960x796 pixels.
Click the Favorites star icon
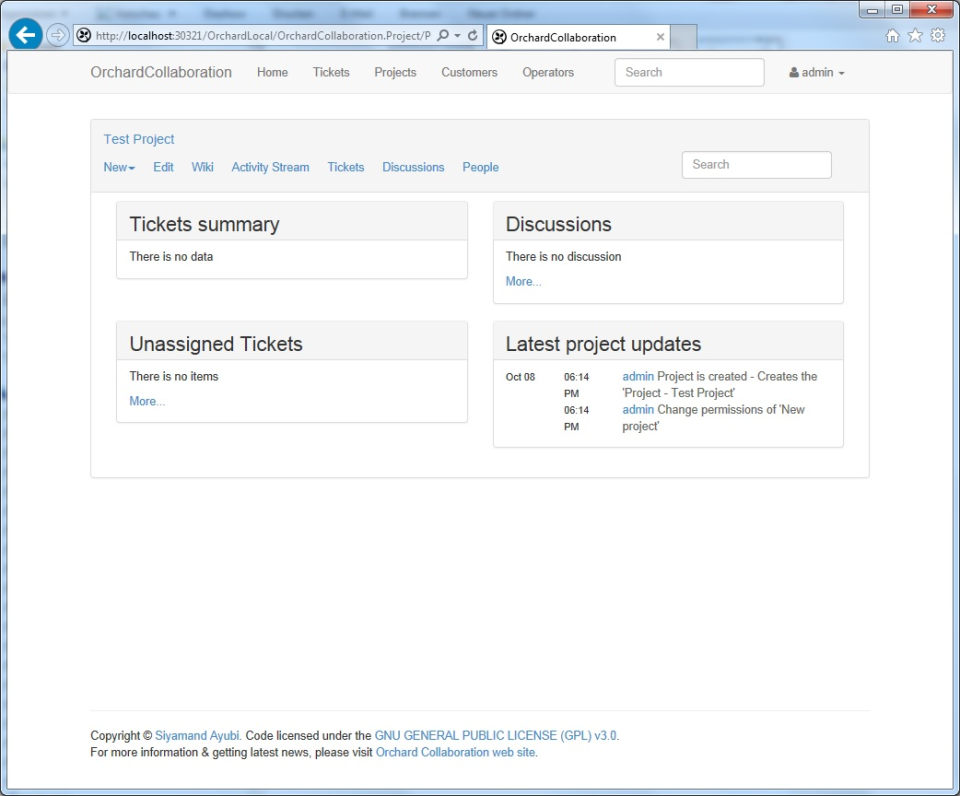point(915,36)
